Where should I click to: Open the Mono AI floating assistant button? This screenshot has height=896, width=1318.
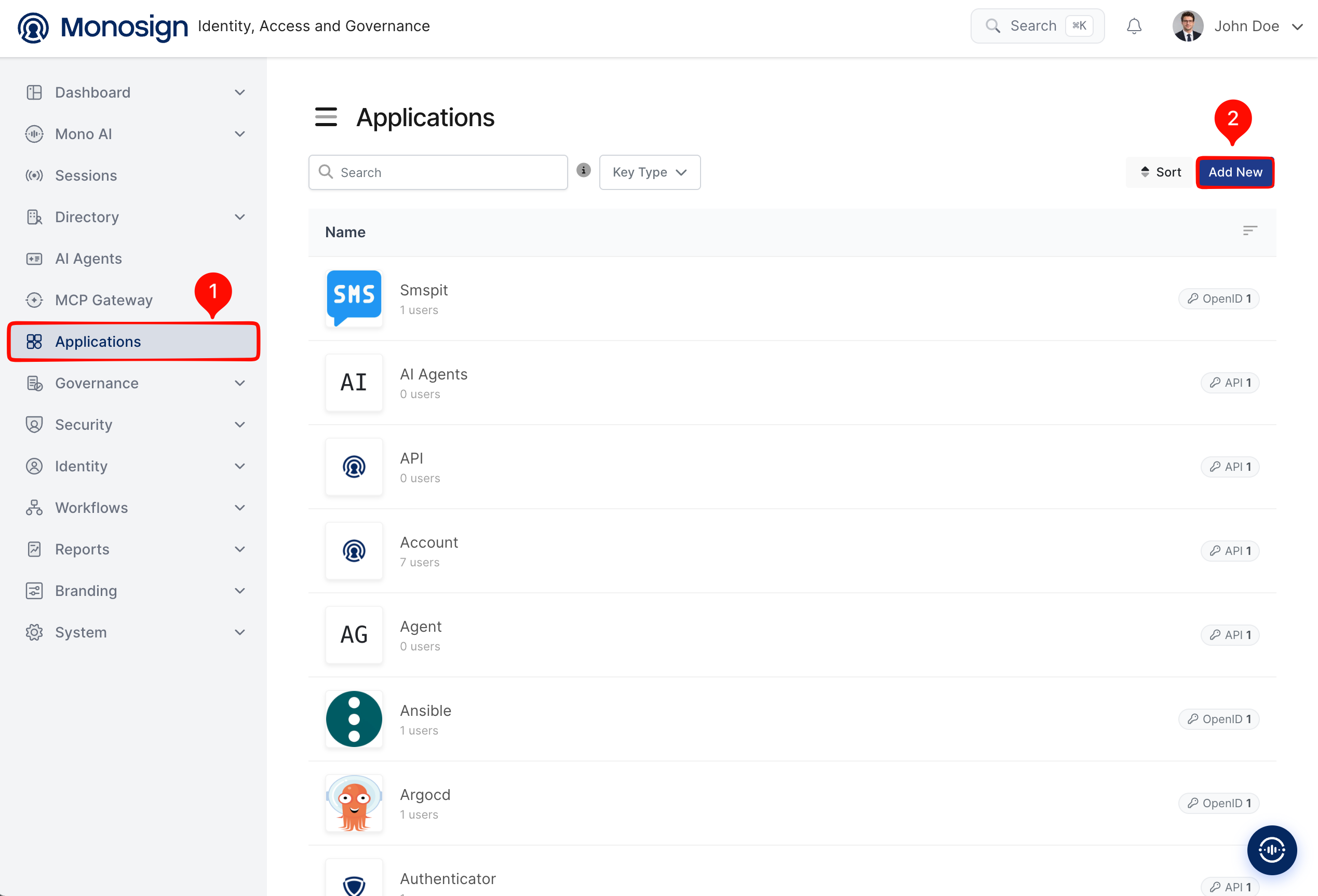(1271, 849)
